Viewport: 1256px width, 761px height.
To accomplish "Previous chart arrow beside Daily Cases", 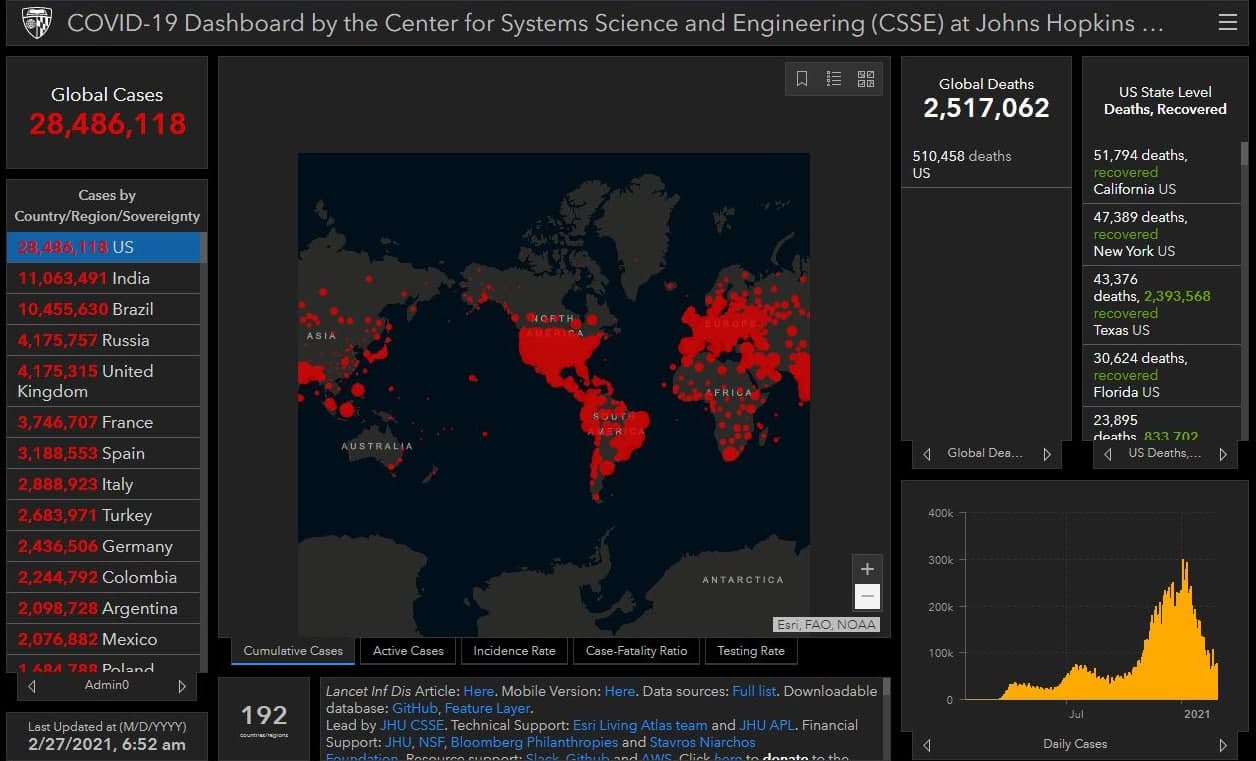I will pos(926,745).
